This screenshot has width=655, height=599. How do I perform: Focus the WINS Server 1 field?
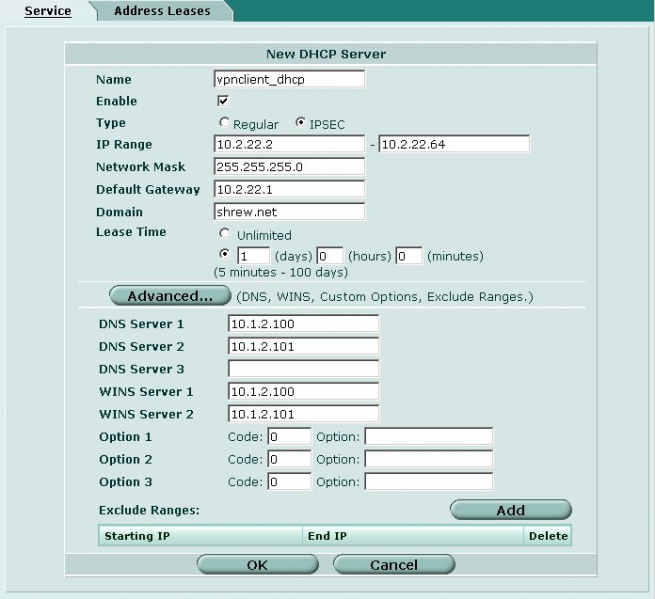304,391
